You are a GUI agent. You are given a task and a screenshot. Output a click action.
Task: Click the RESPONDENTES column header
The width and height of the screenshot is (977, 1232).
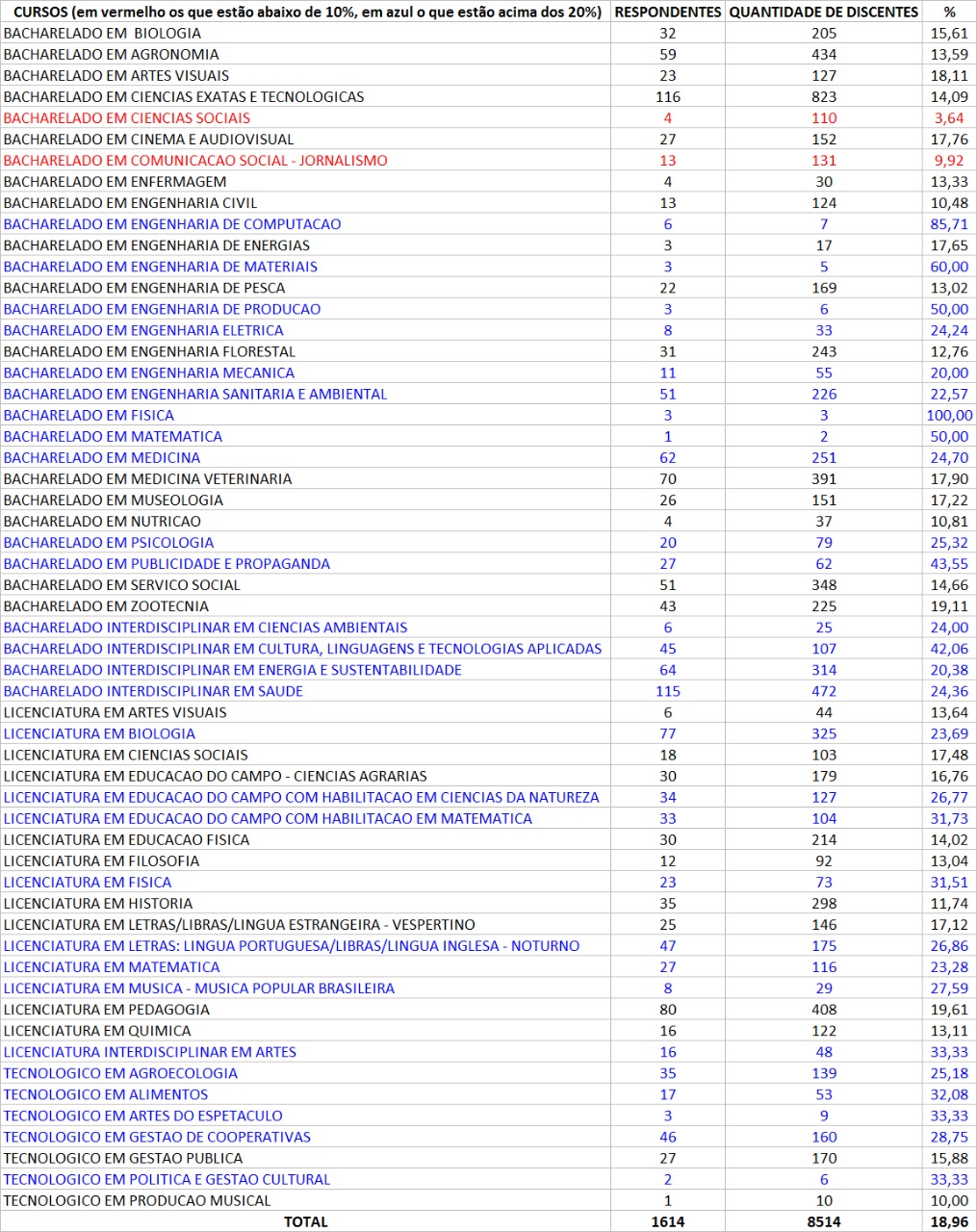click(x=667, y=12)
